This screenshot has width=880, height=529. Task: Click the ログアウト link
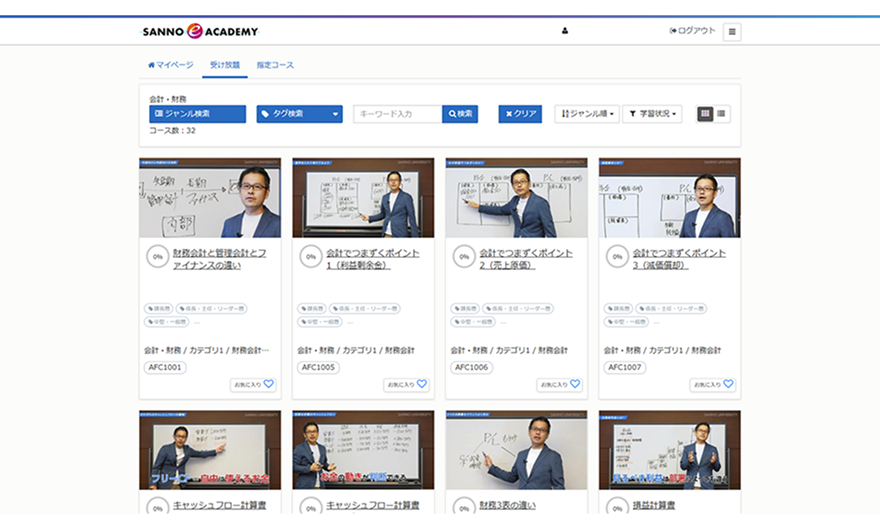coord(693,31)
